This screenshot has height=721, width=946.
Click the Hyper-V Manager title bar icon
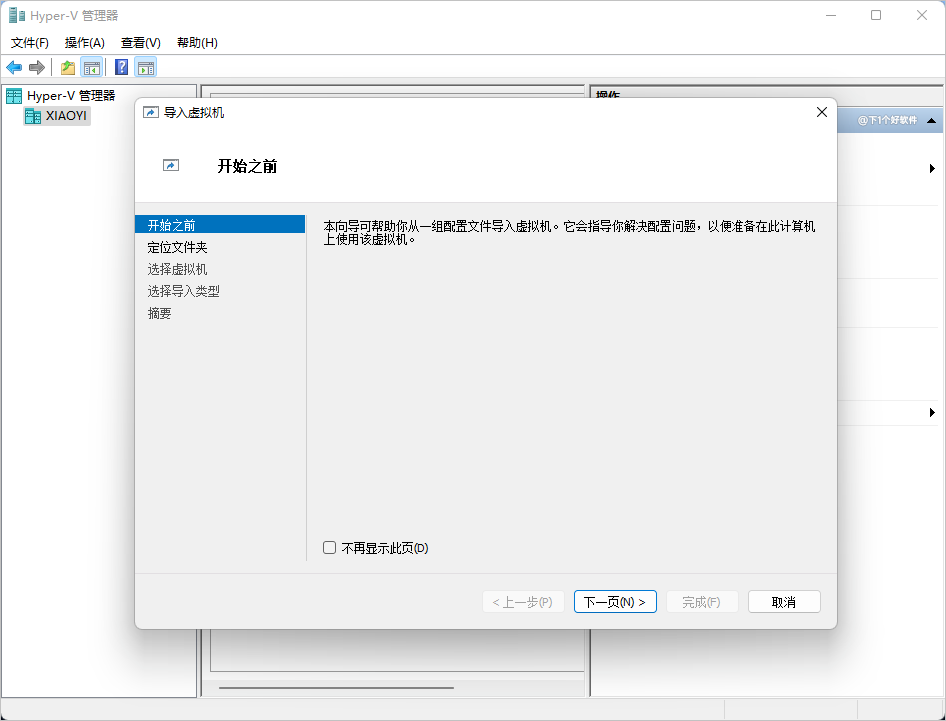tap(17, 15)
